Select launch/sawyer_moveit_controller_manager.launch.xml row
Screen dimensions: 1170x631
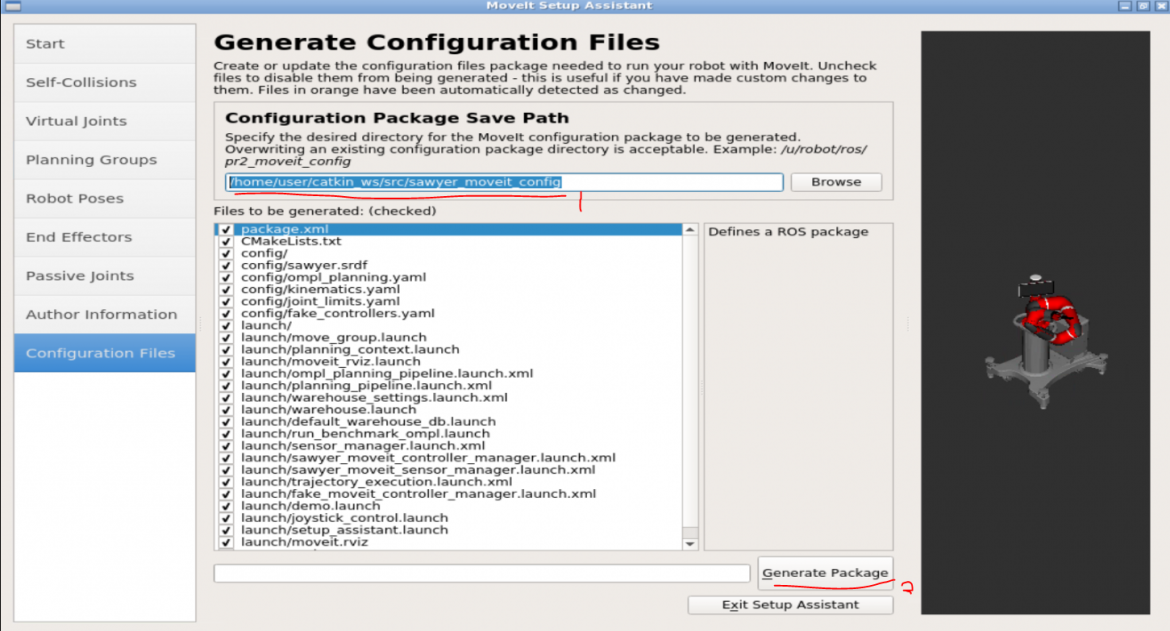pyautogui.click(x=448, y=457)
